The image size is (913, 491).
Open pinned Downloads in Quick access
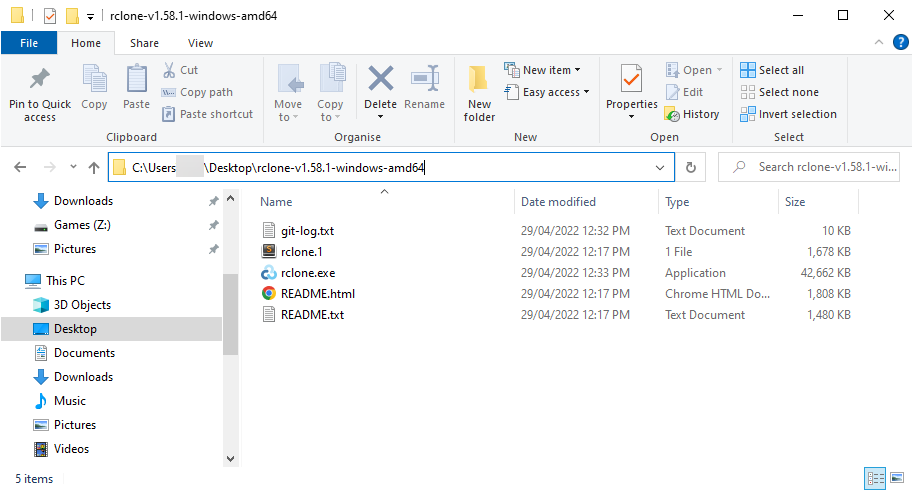83,201
